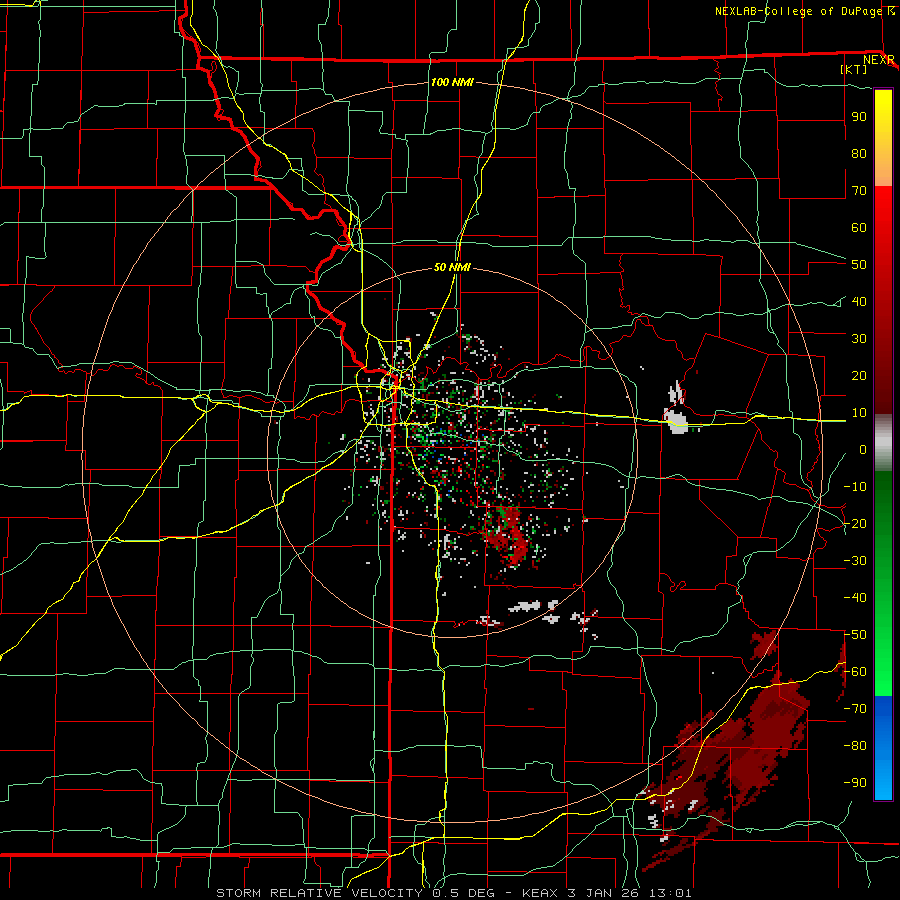Click the 100 NMI range ring label
Image resolution: width=900 pixels, height=900 pixels.
tap(452, 82)
